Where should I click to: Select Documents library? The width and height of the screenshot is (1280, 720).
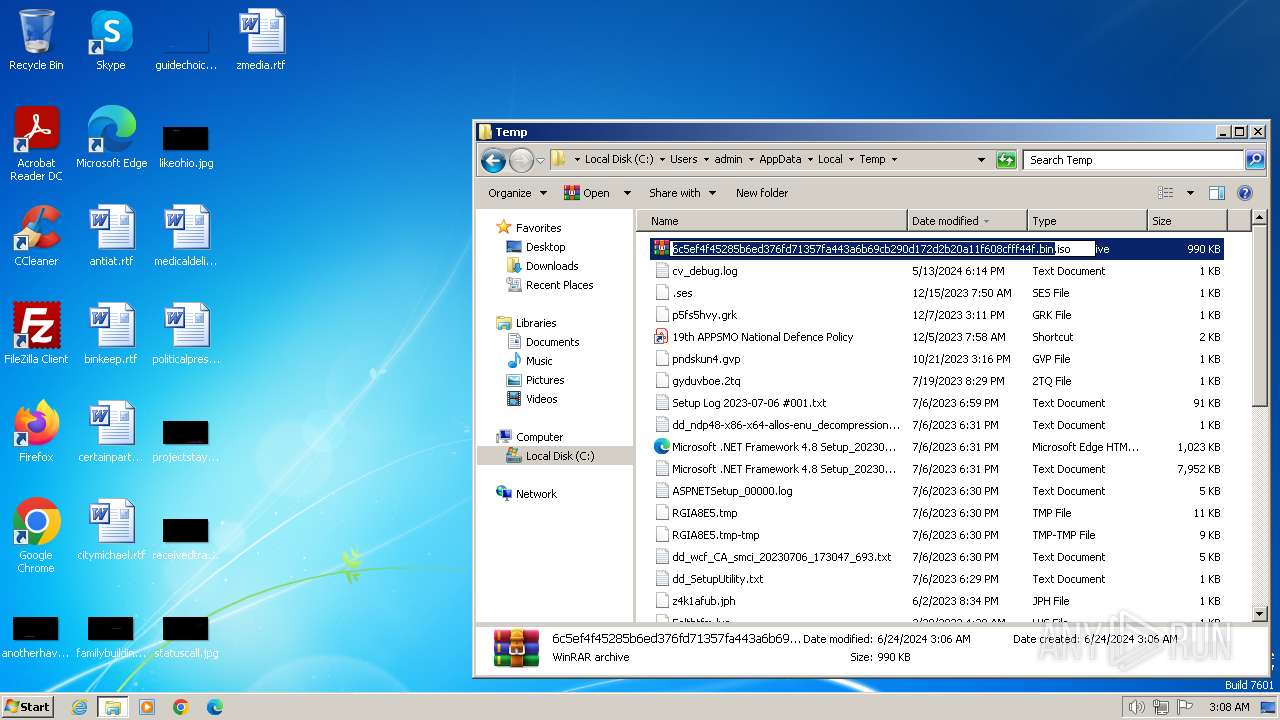tap(552, 342)
